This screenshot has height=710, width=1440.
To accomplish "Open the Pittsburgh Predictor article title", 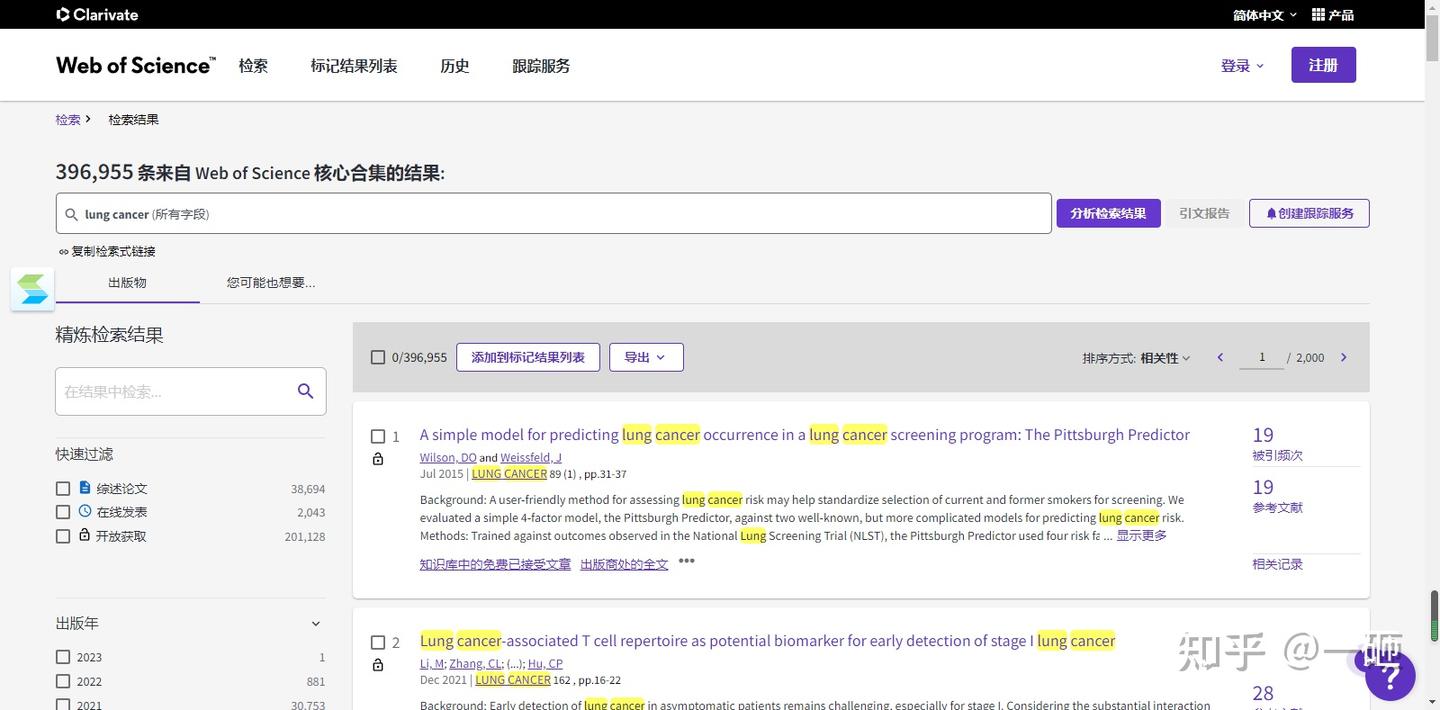I will click(x=805, y=435).
